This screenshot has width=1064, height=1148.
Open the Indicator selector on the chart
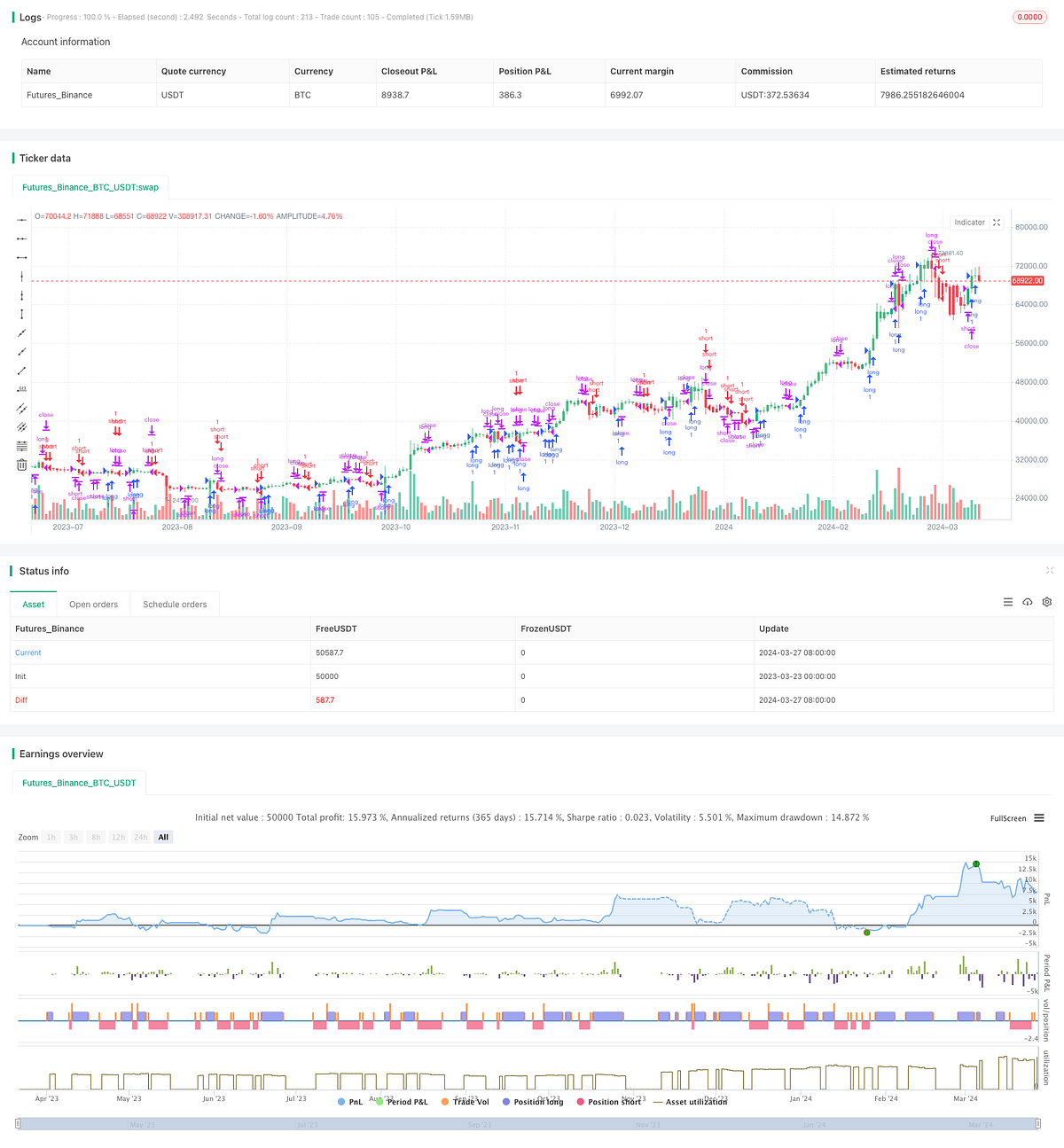point(969,223)
